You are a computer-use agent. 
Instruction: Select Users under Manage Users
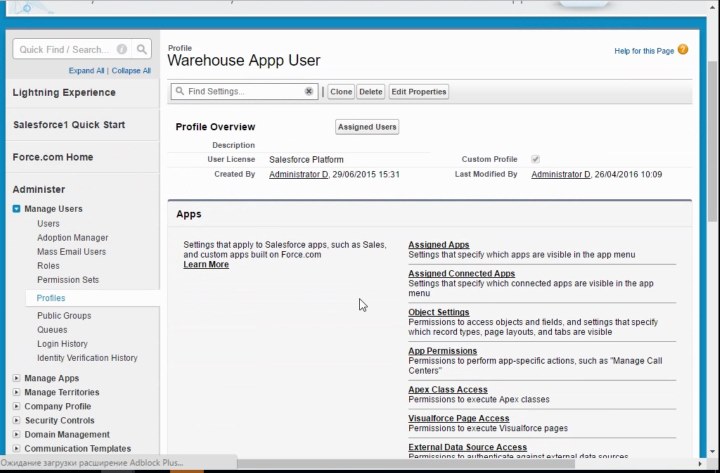[x=48, y=224]
